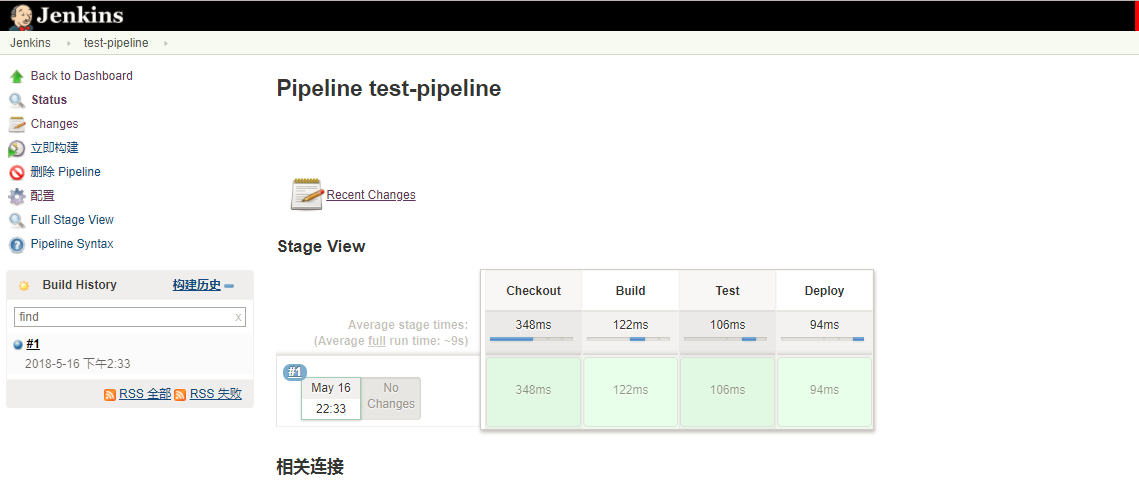The height and width of the screenshot is (497, 1139).
Task: Click the find input in Build History
Action: [x=130, y=317]
